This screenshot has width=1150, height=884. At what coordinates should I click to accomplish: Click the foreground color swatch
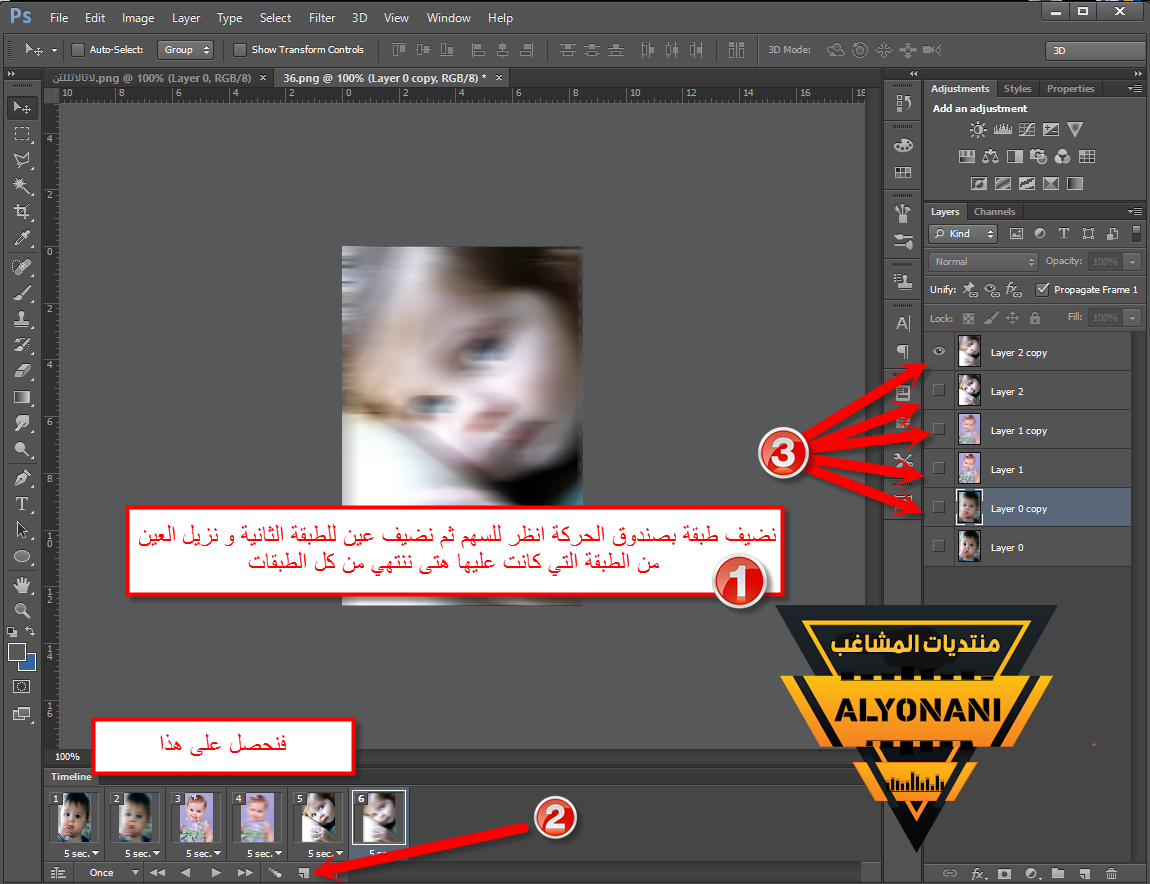17,652
